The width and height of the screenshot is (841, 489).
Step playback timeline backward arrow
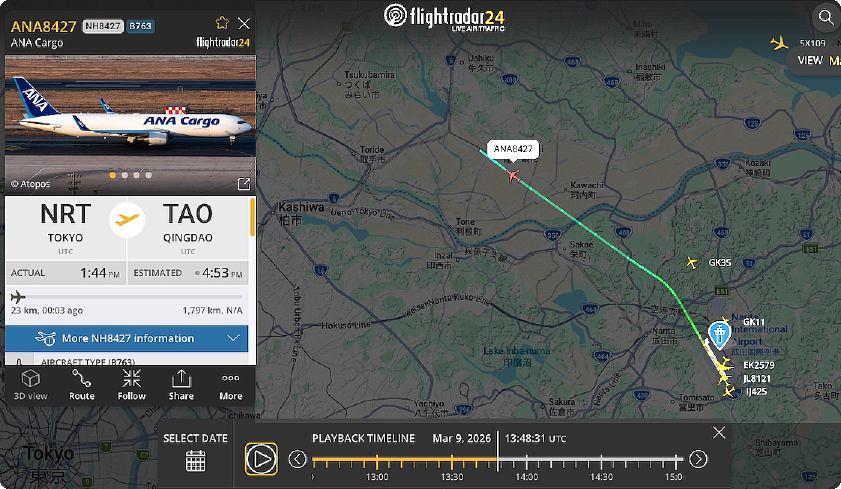coord(297,460)
